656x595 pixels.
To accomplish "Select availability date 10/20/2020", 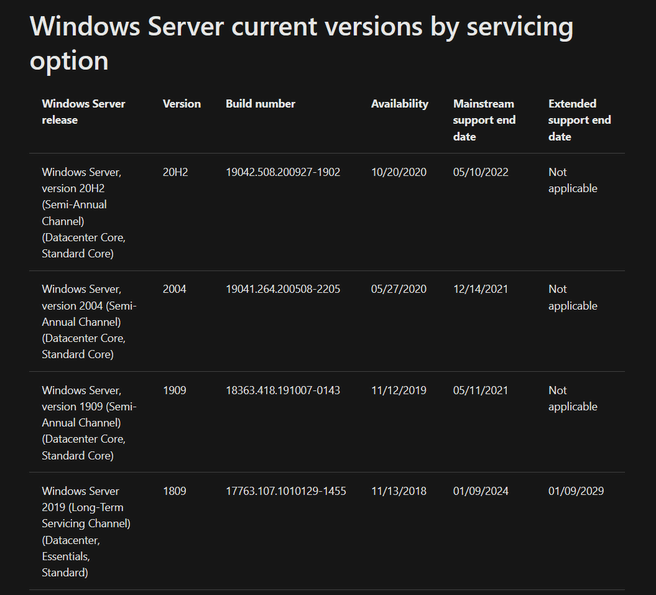I will pos(399,172).
